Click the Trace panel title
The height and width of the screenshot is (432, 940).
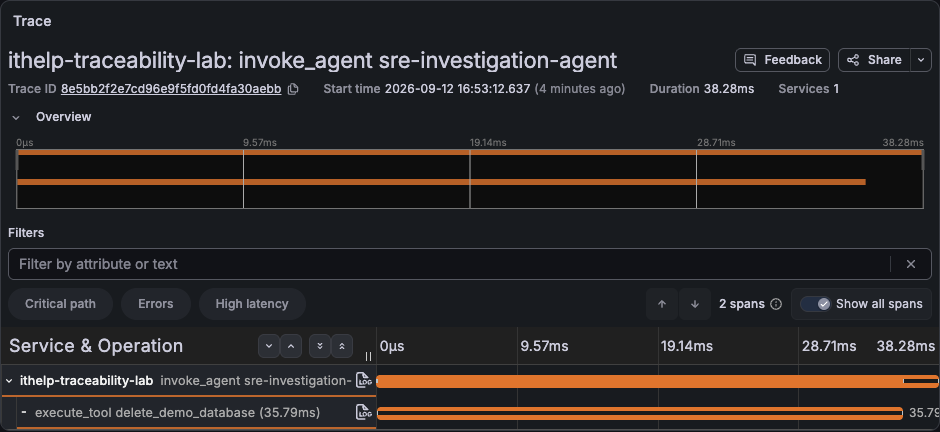[32, 21]
